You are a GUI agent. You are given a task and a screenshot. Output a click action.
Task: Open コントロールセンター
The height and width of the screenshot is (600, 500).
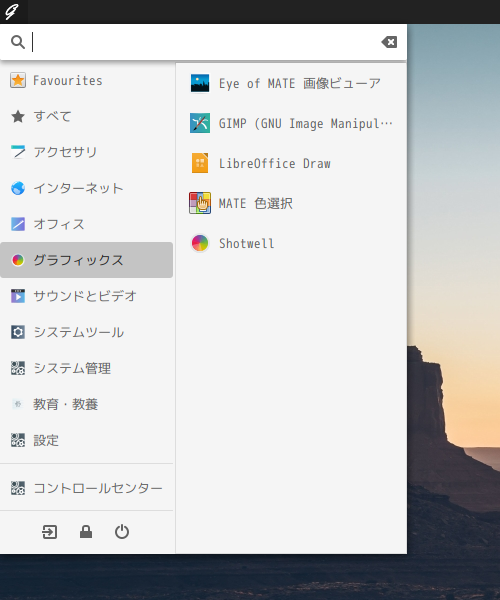86,488
